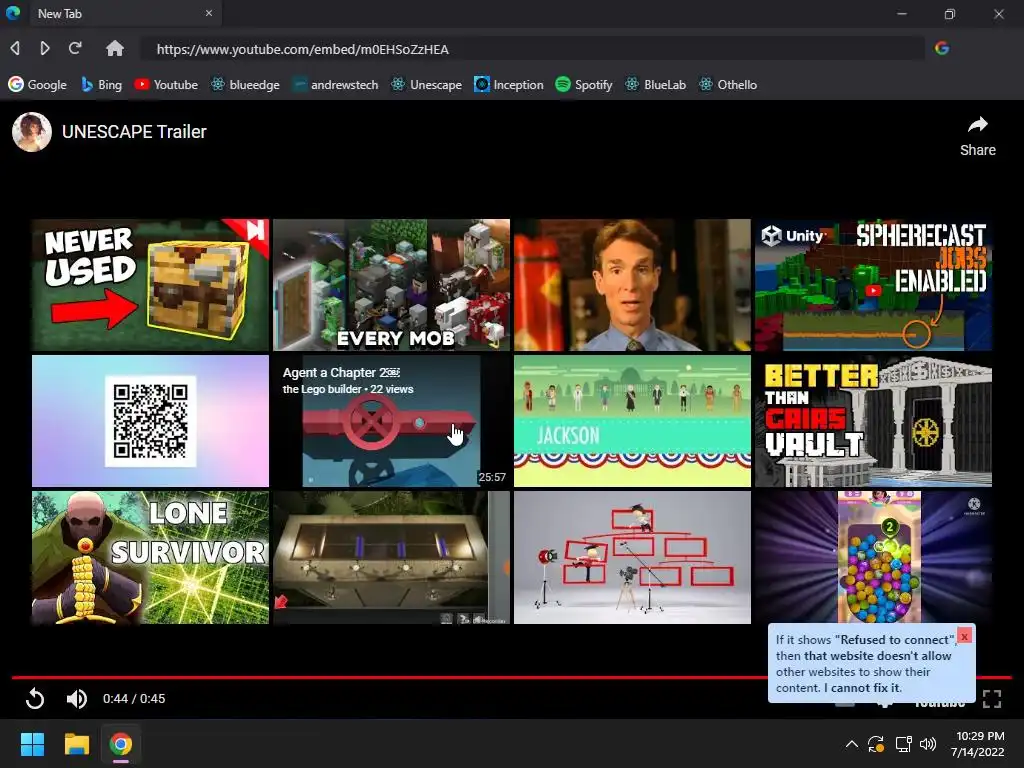The image size is (1024, 768).
Task: Click the Chrome taskbar icon
Action: tap(121, 744)
